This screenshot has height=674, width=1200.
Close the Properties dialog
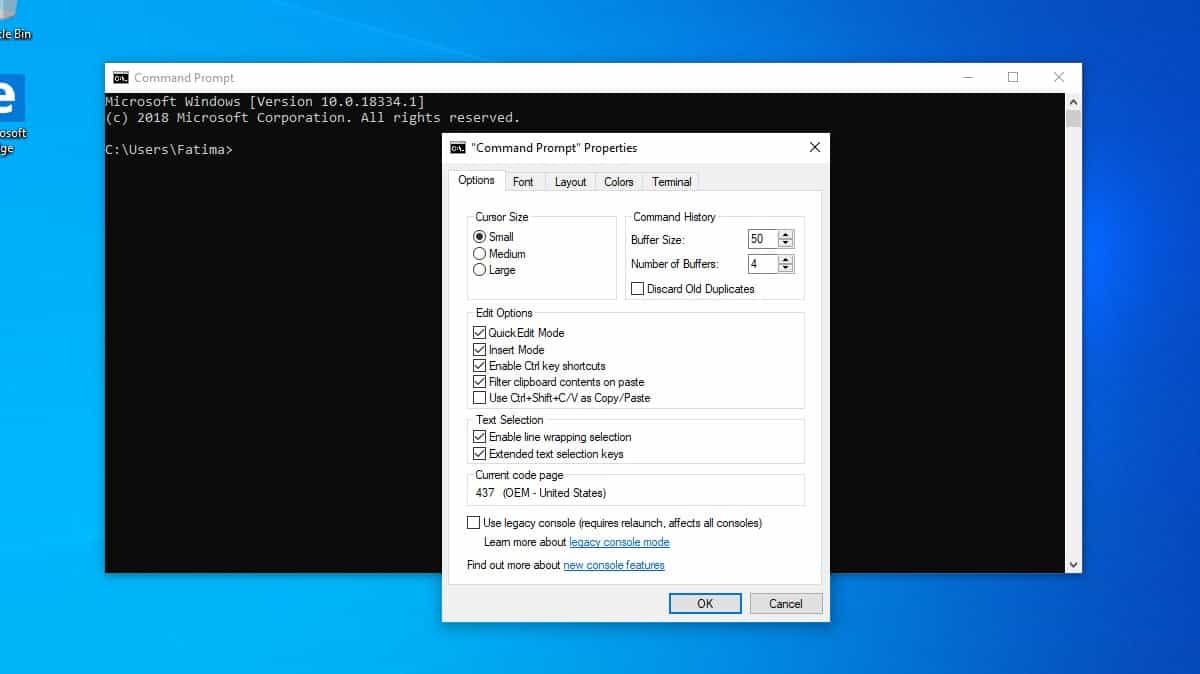coord(814,148)
